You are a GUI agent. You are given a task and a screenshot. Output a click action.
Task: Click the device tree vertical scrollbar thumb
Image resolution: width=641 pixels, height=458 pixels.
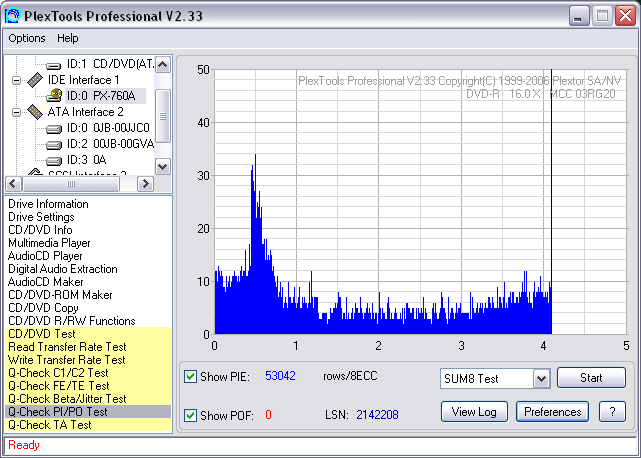(163, 116)
